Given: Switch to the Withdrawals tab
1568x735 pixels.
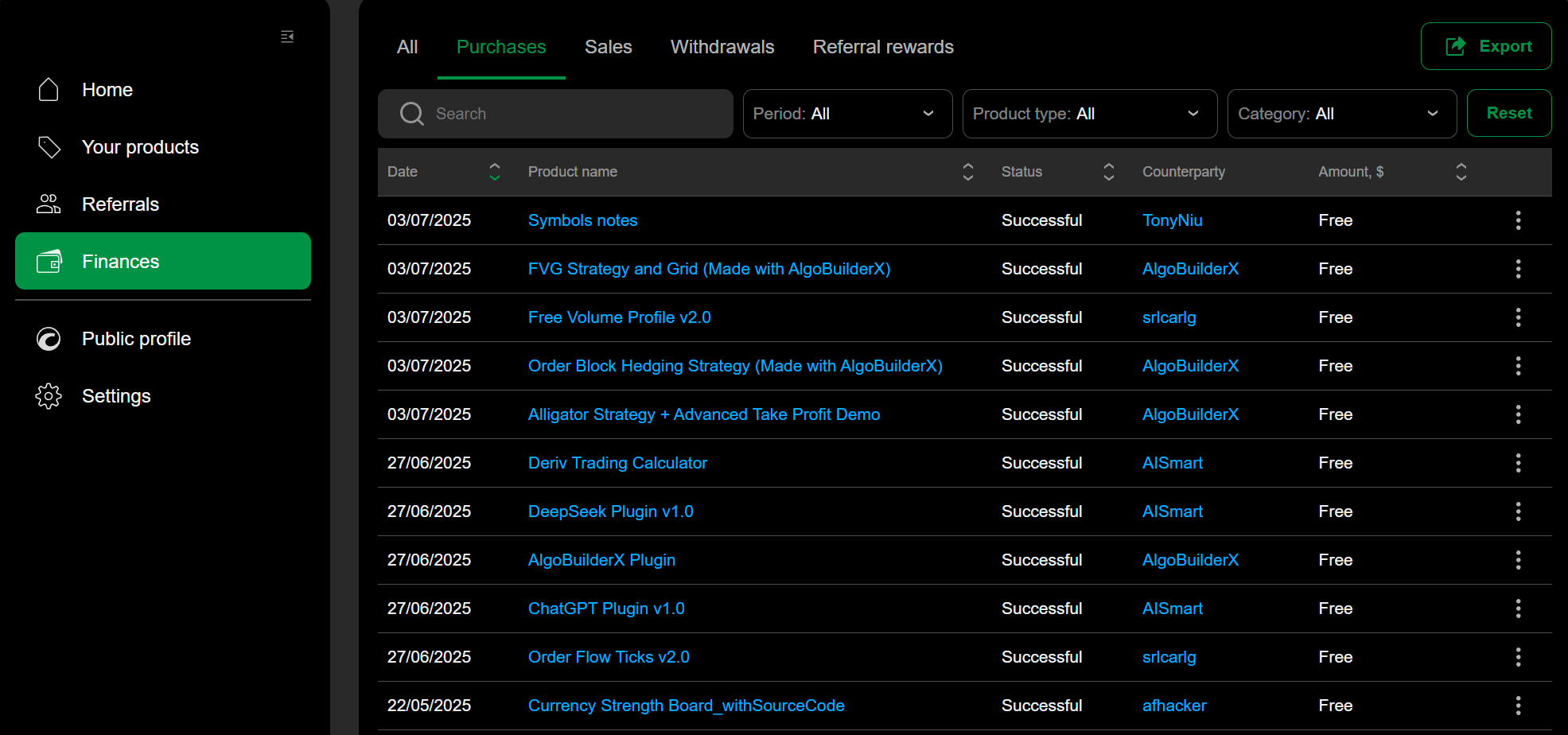Looking at the screenshot, I should tap(722, 47).
